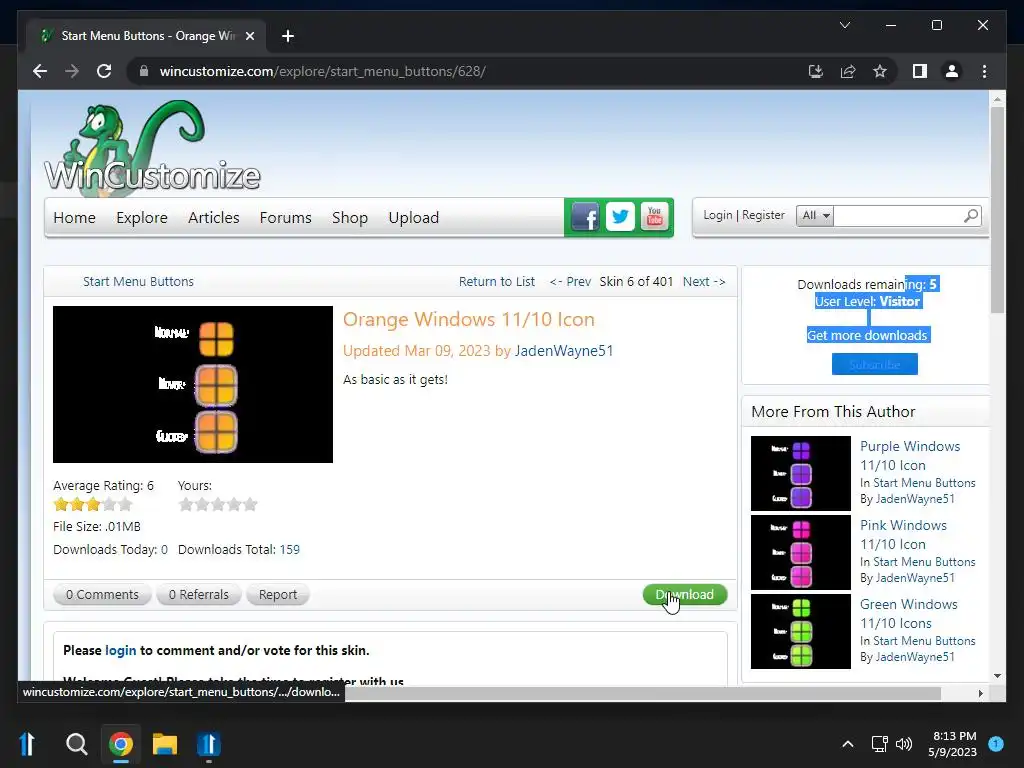Share this page using the share icon

(x=848, y=71)
